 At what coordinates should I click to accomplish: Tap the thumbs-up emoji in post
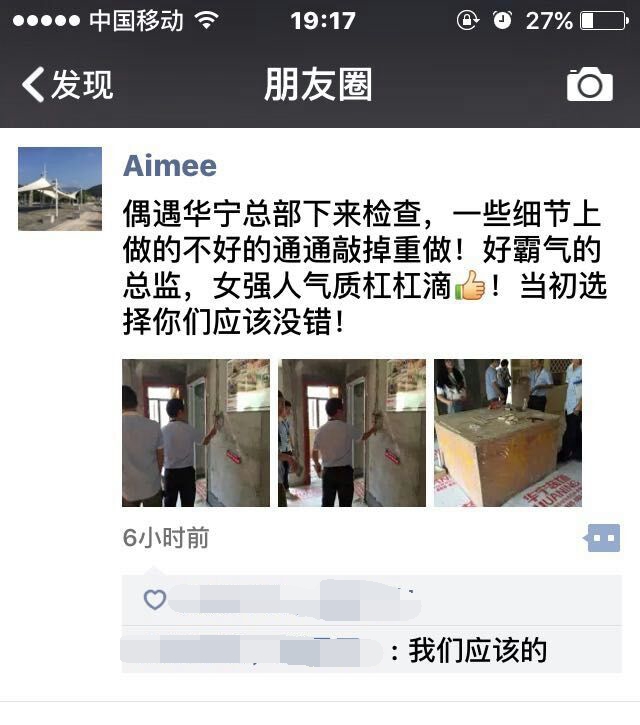[470, 285]
